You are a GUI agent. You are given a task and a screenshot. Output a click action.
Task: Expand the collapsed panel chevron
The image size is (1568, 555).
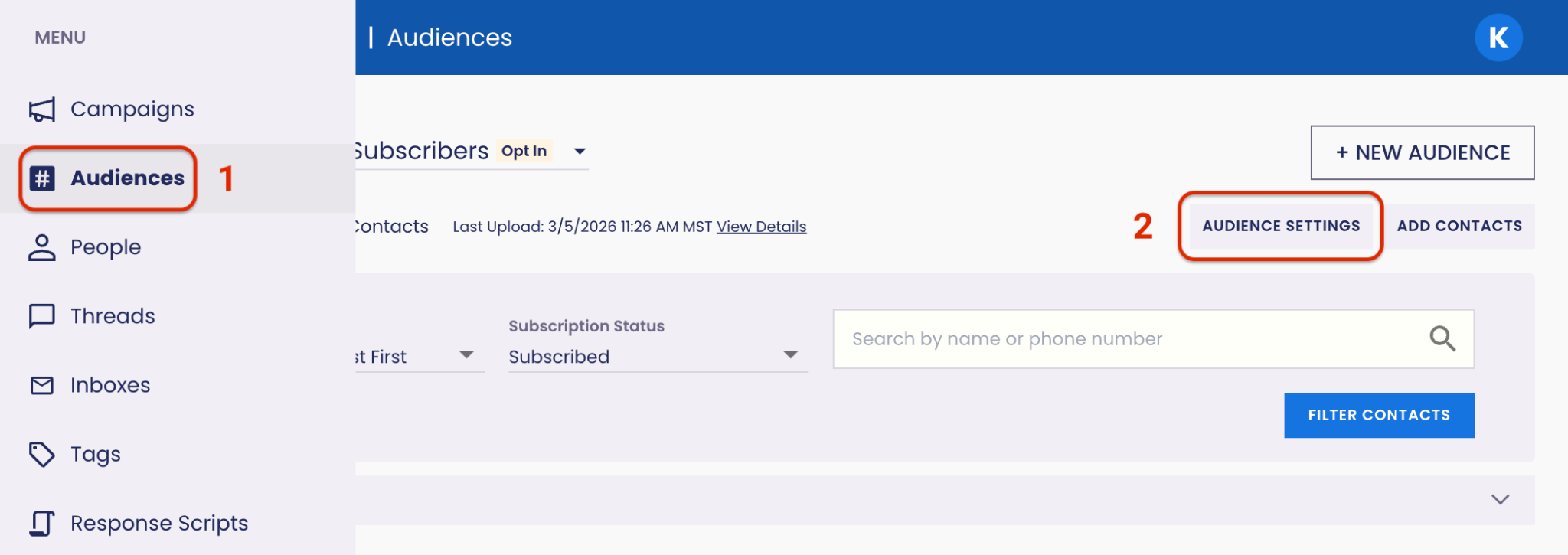[x=1500, y=500]
